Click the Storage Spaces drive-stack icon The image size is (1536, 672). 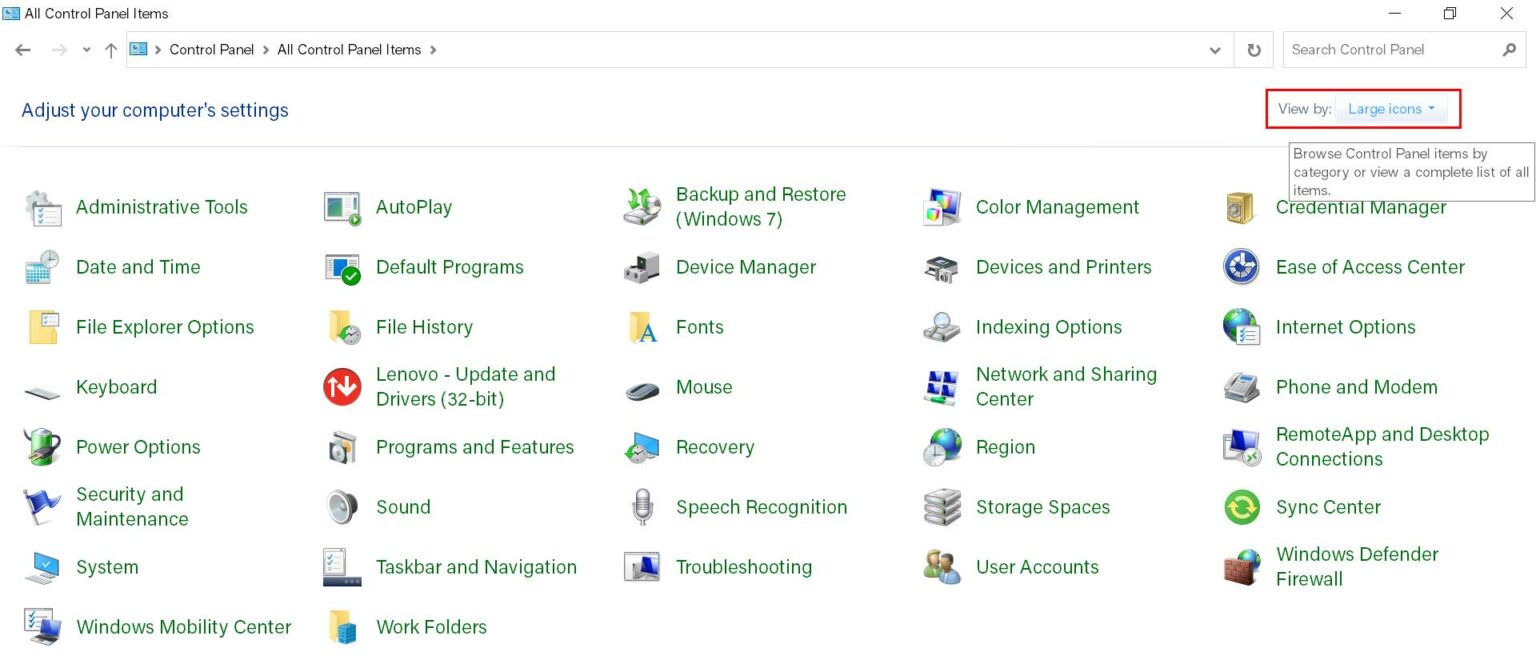pyautogui.click(x=942, y=507)
